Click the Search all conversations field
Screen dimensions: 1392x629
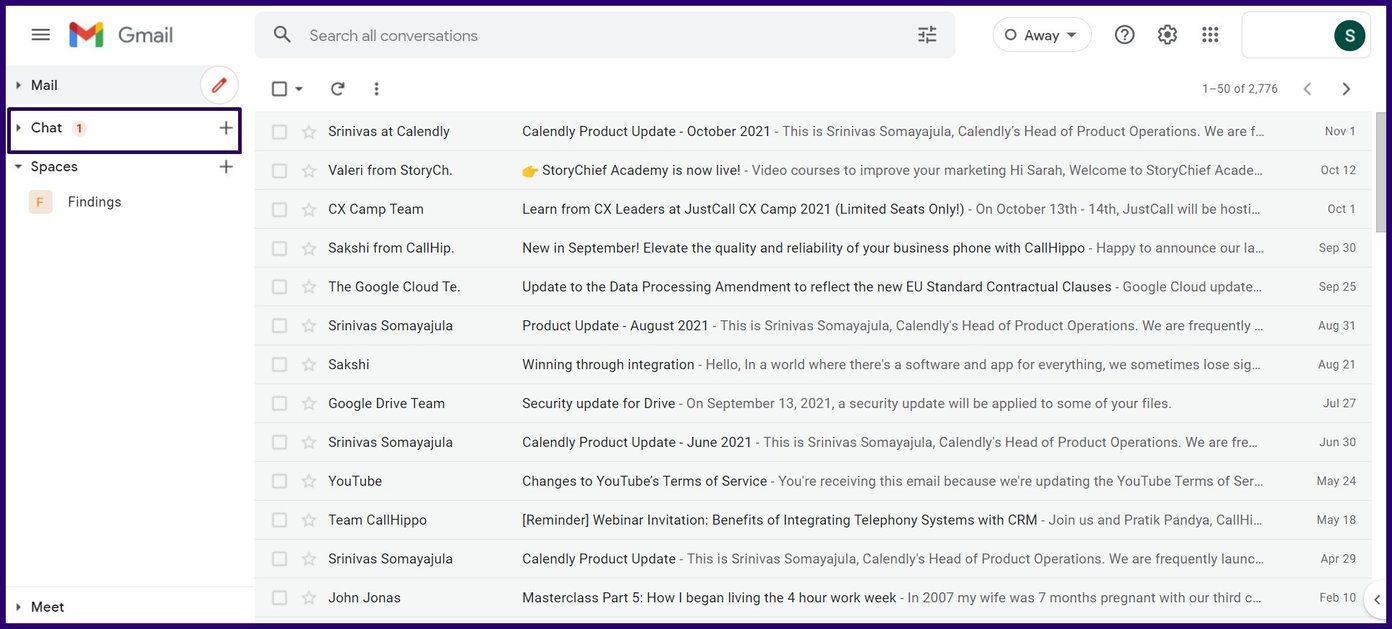point(605,35)
